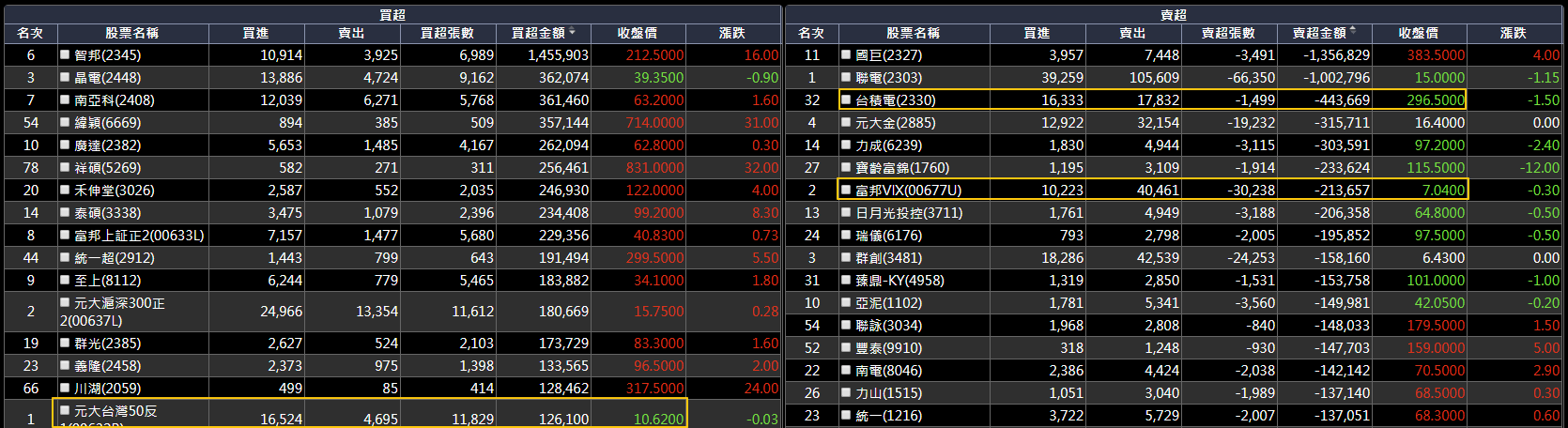Click 國巨 sell-over amount -1,356,829
Image resolution: width=1568 pixels, height=428 pixels.
pyautogui.click(x=1336, y=55)
